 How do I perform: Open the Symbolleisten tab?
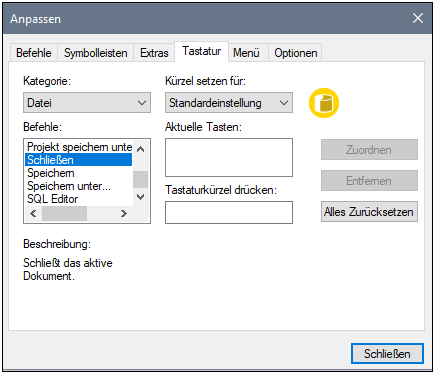tap(96, 53)
